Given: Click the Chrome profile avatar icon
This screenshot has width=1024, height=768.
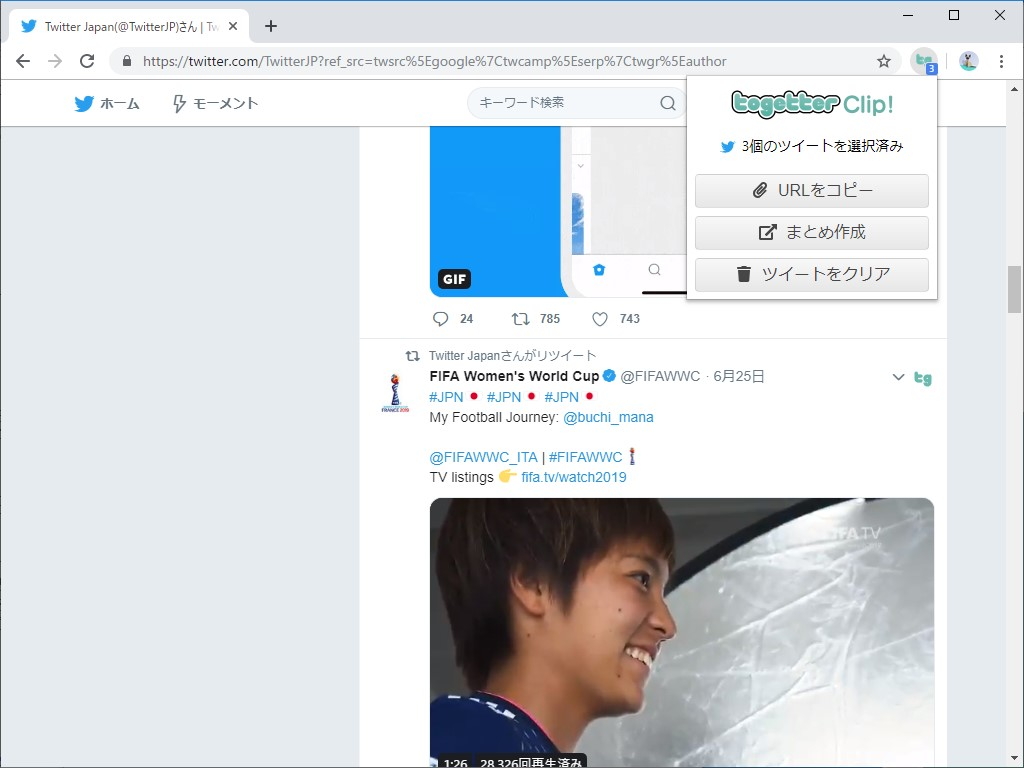Looking at the screenshot, I should [967, 61].
